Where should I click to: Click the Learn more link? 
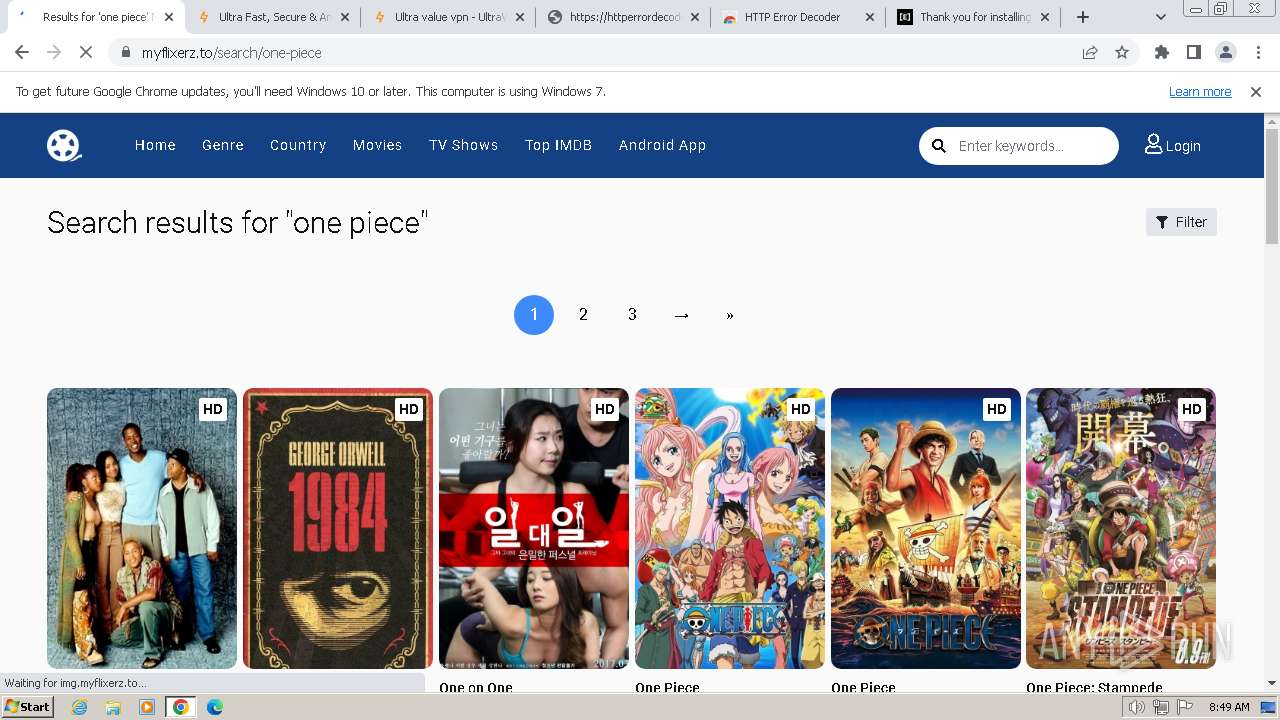(1200, 91)
